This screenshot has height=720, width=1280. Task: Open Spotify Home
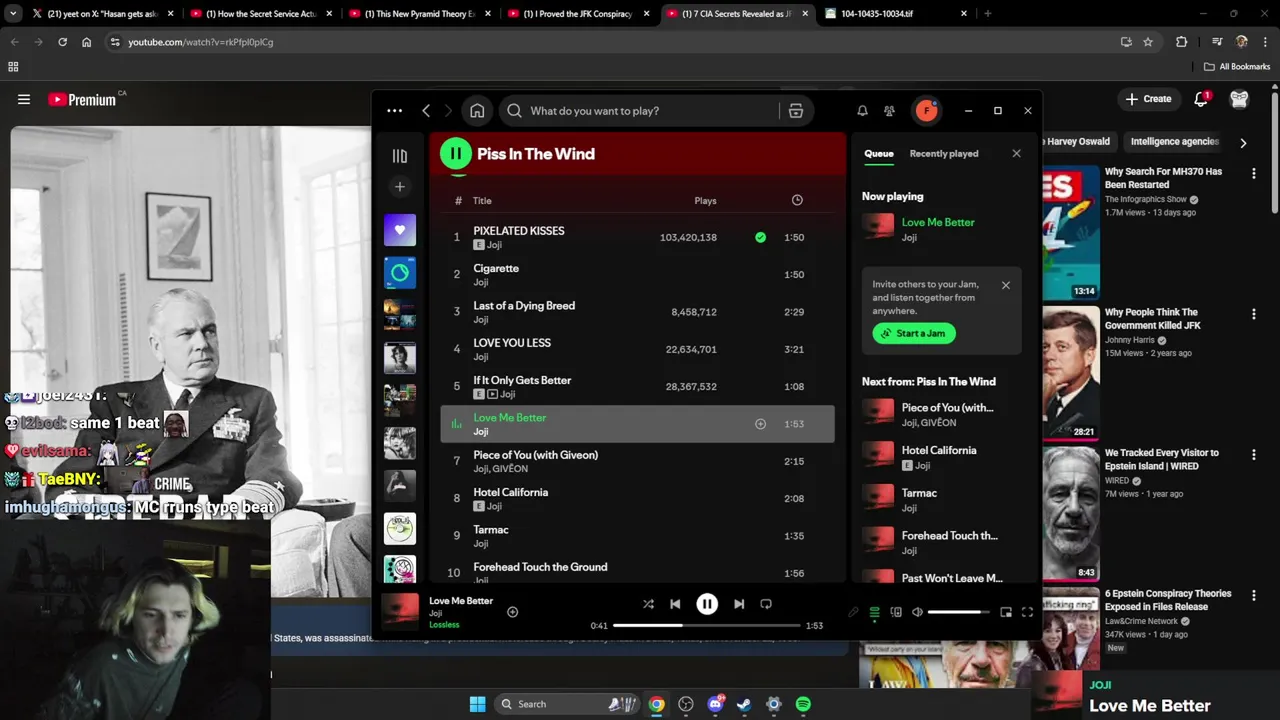pos(477,111)
